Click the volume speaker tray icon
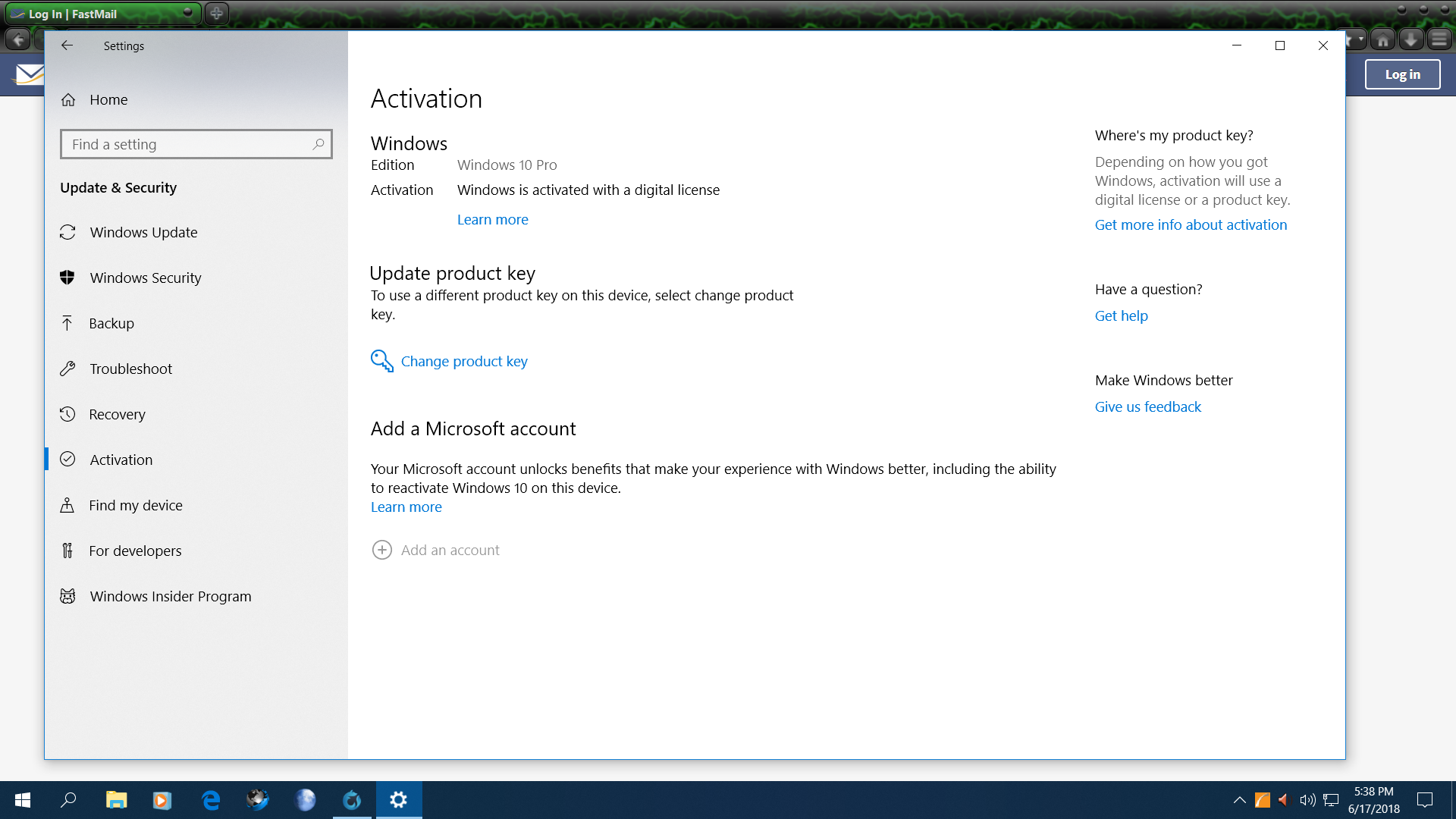Image resolution: width=1456 pixels, height=819 pixels. (1307, 800)
